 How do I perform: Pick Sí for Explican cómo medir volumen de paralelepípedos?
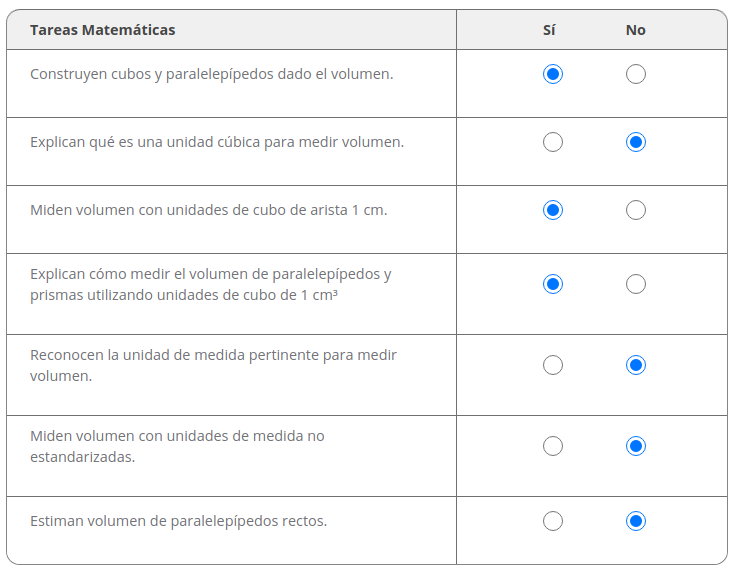coord(552,284)
